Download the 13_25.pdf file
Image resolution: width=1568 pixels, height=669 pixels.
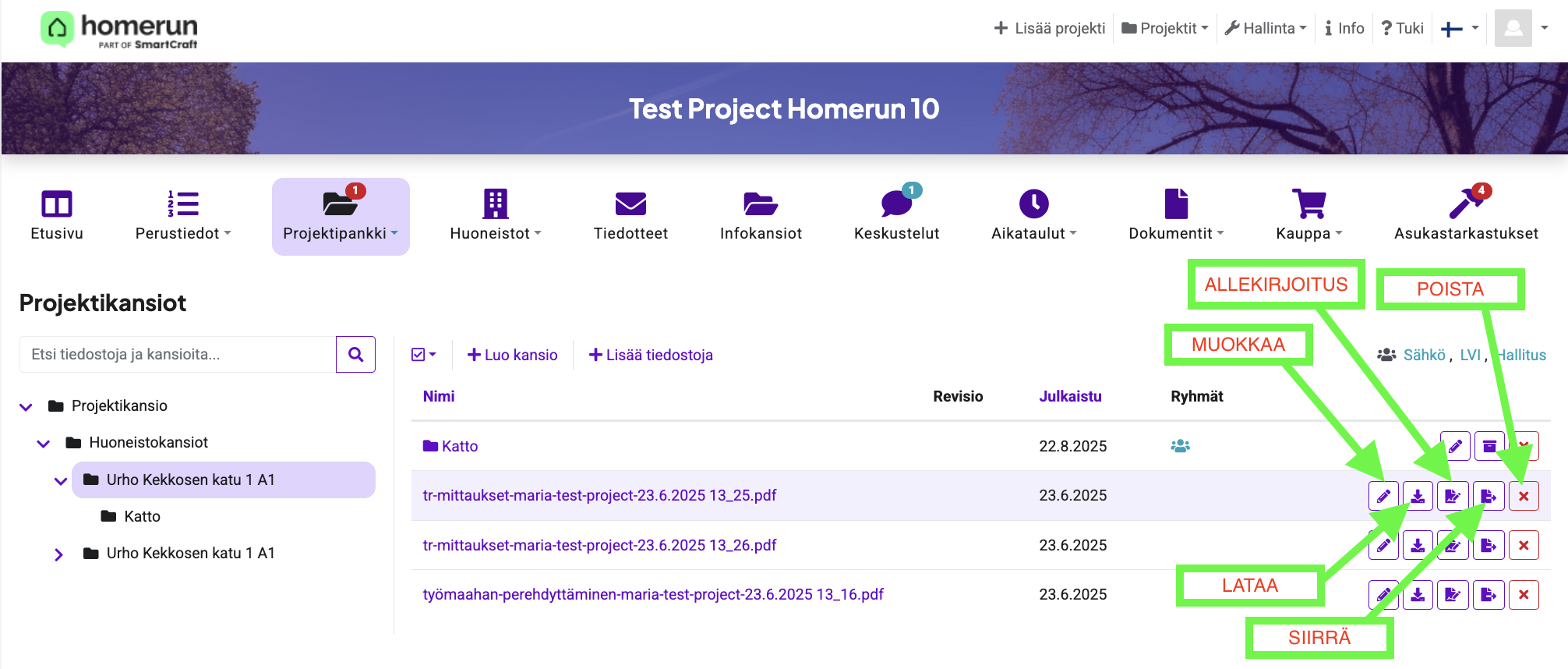click(1418, 496)
